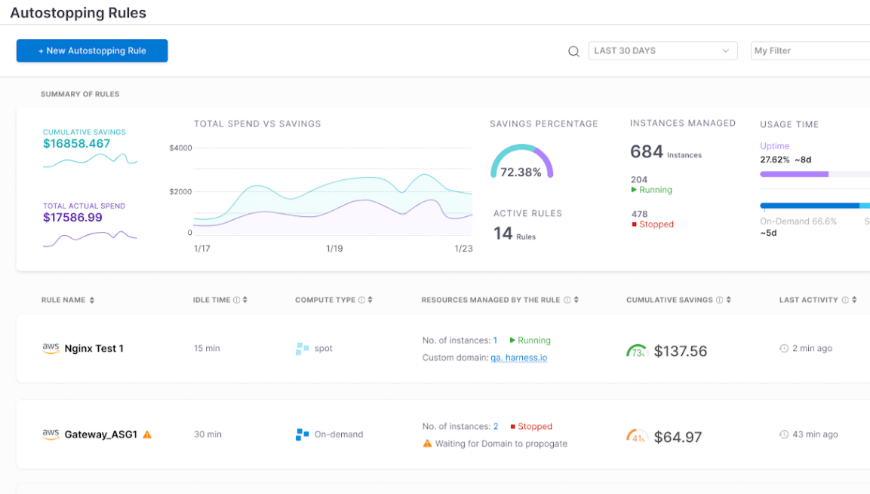870x494 pixels.
Task: Click the 73% savings gauge icon
Action: [x=636, y=351]
